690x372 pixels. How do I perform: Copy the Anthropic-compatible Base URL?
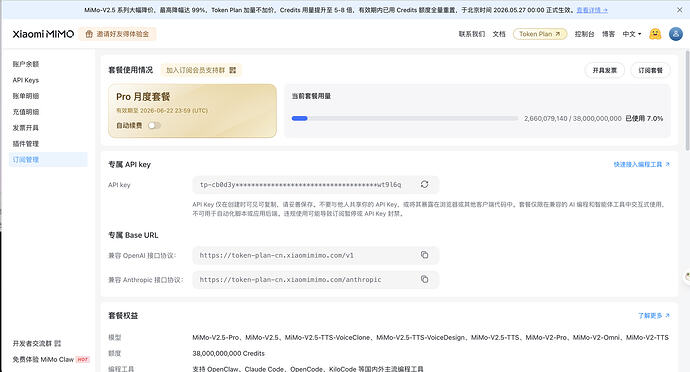click(x=424, y=279)
